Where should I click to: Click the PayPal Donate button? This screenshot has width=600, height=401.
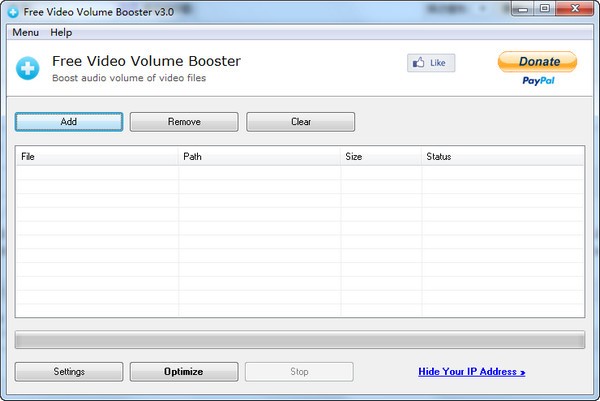click(x=537, y=62)
